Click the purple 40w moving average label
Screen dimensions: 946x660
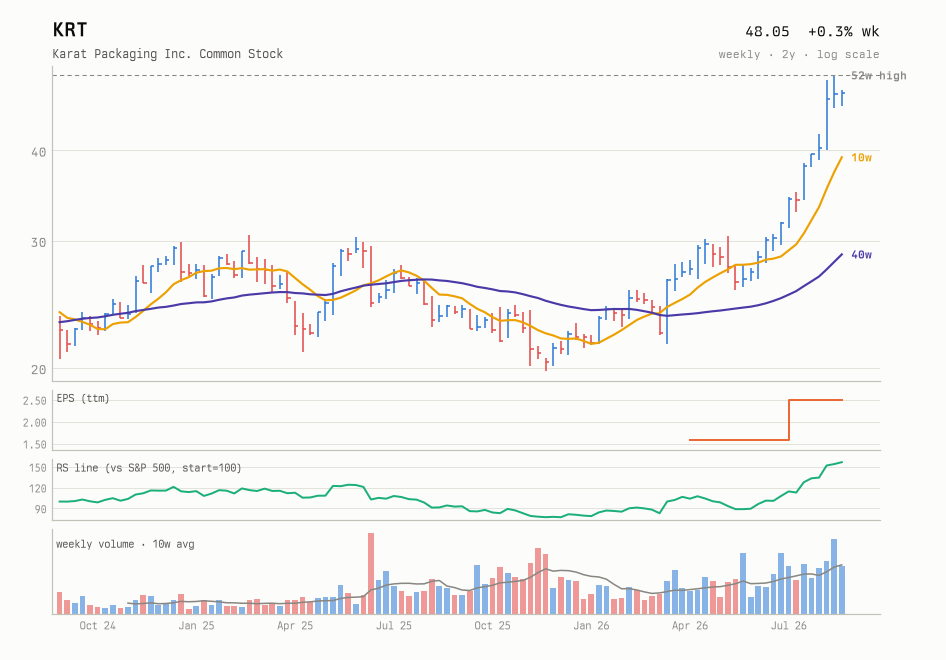pyautogui.click(x=862, y=255)
